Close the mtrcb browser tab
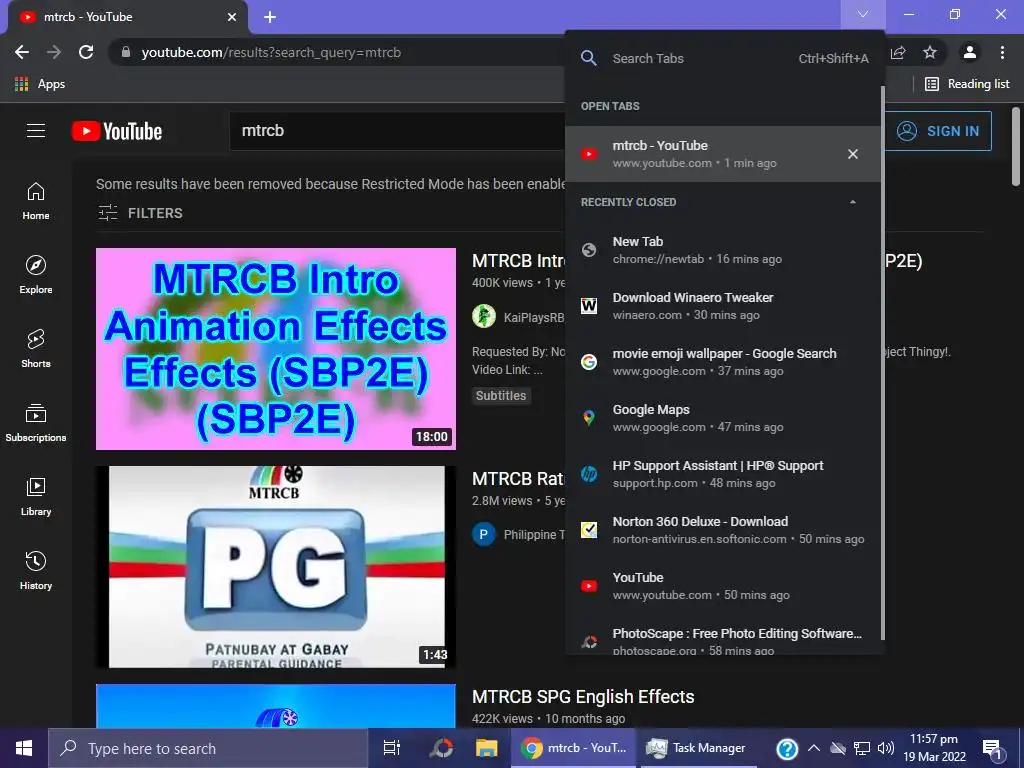This screenshot has height=768, width=1024. (x=232, y=17)
